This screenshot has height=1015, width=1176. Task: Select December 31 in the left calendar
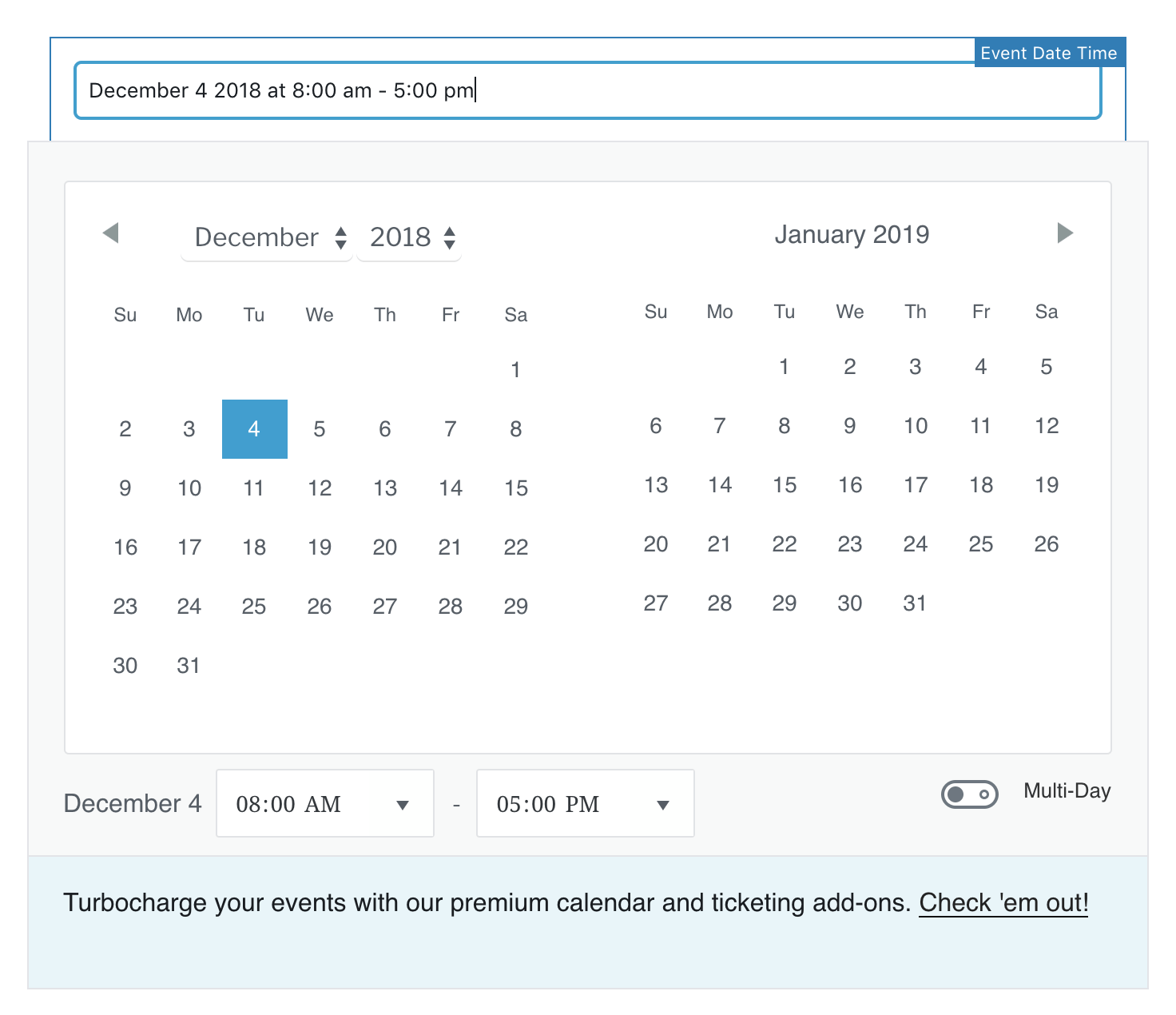tap(189, 665)
